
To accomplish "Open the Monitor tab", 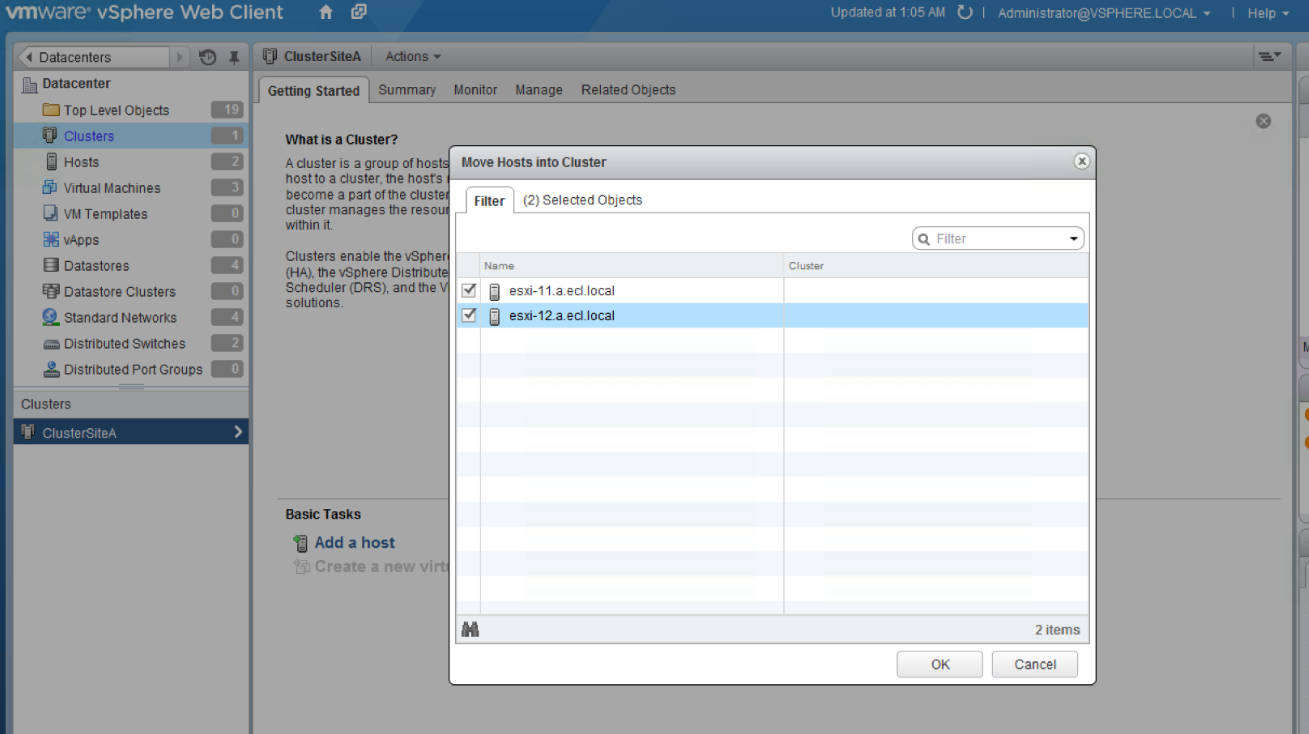I will pos(475,90).
